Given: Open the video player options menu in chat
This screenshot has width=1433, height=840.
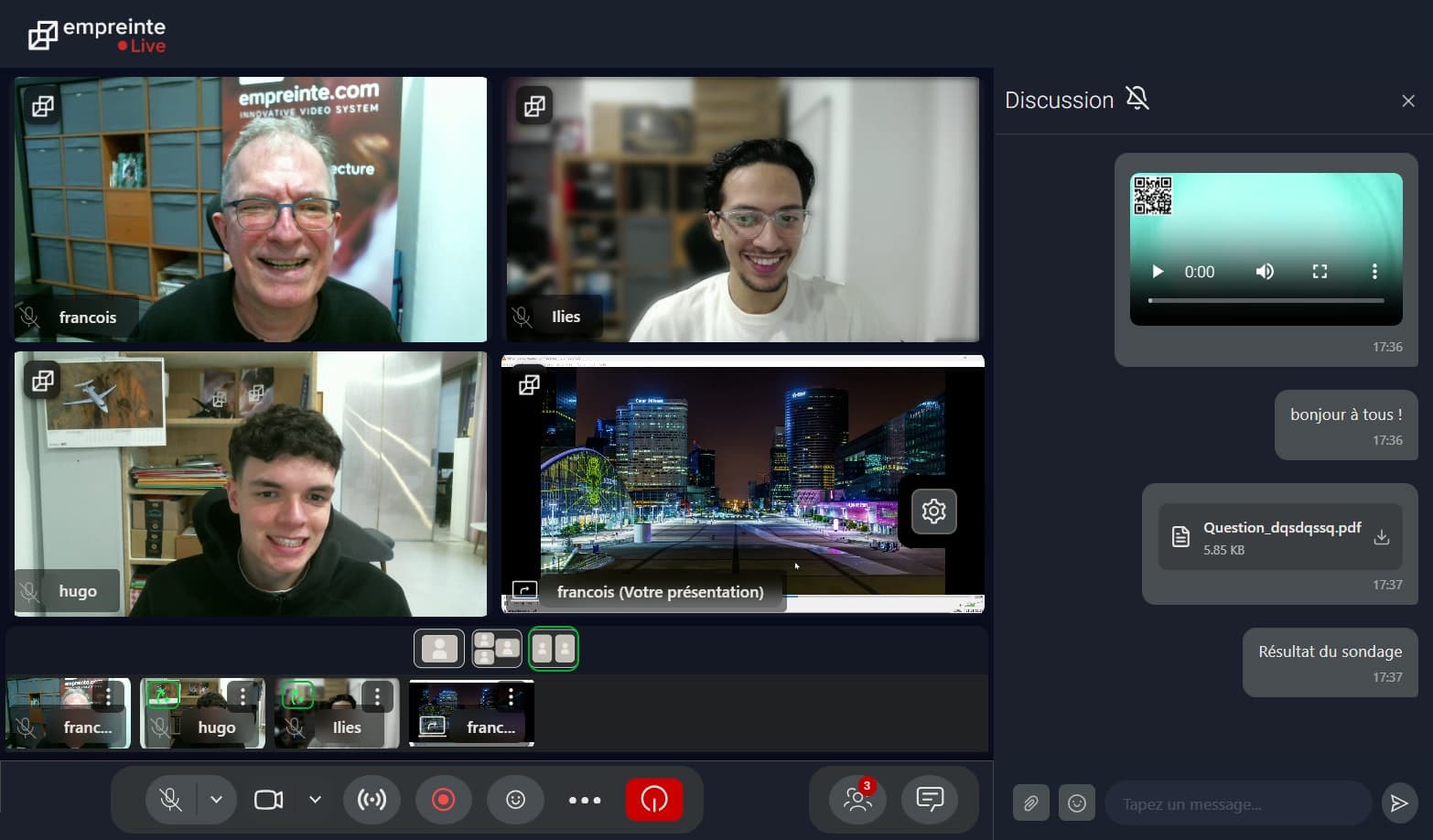Looking at the screenshot, I should pyautogui.click(x=1374, y=271).
